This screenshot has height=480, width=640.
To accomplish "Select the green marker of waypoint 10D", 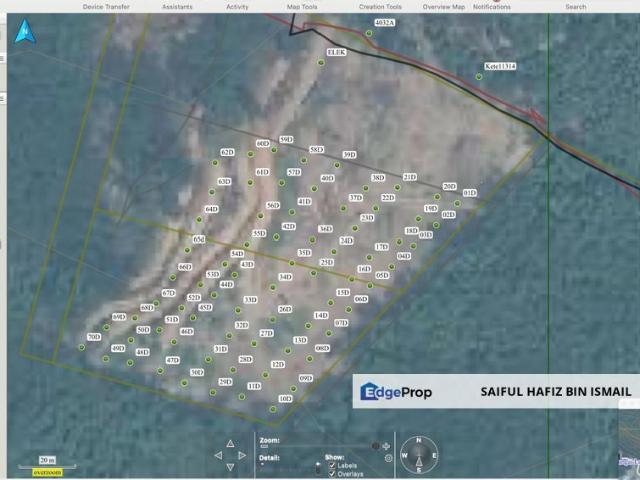I will tap(273, 409).
